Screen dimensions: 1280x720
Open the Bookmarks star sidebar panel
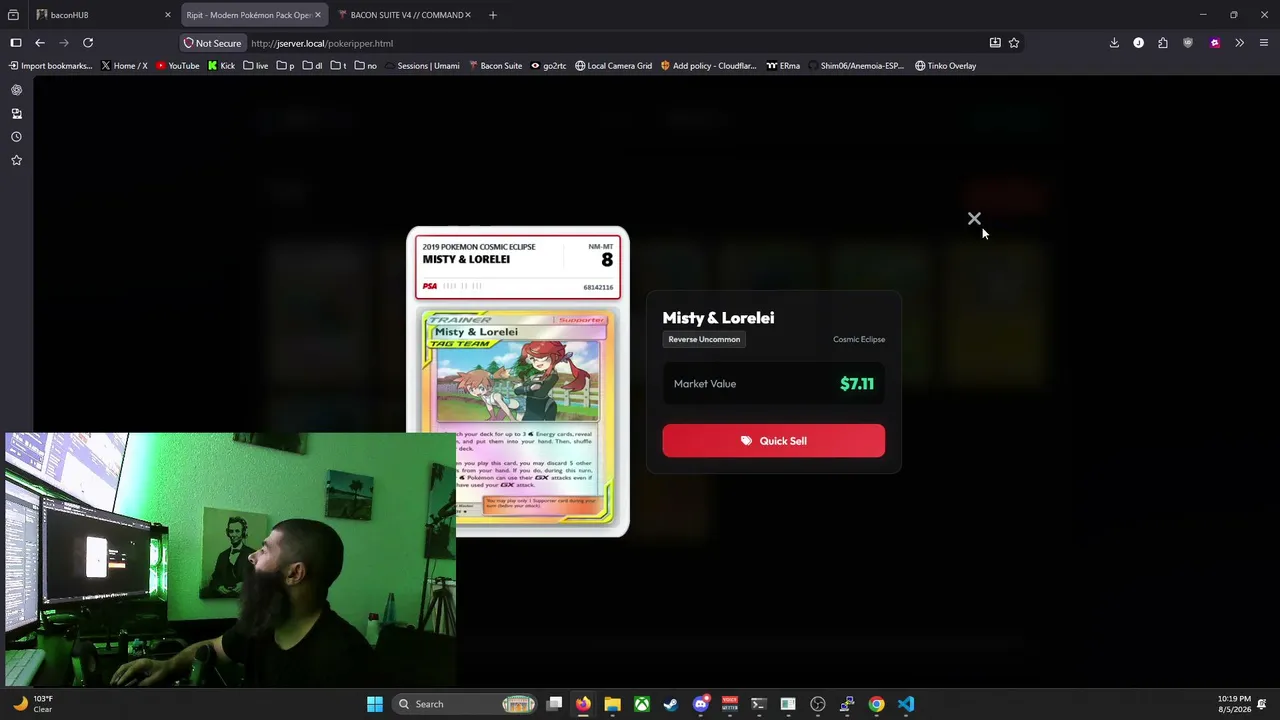16,160
